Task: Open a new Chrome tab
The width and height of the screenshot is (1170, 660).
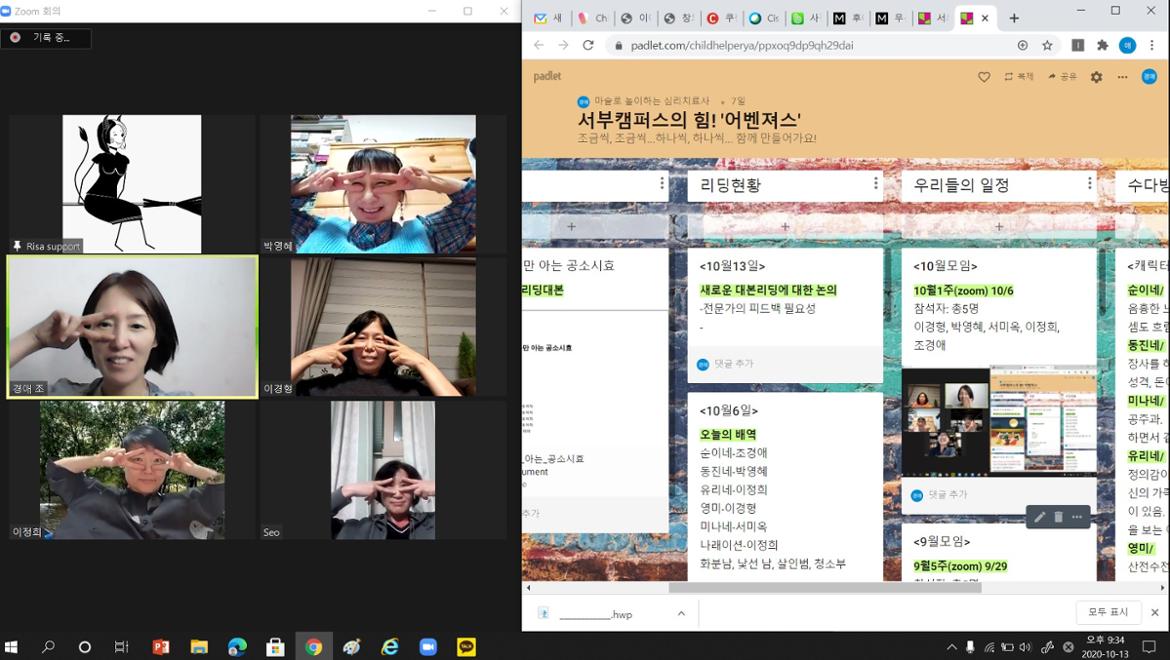Action: (x=1013, y=18)
